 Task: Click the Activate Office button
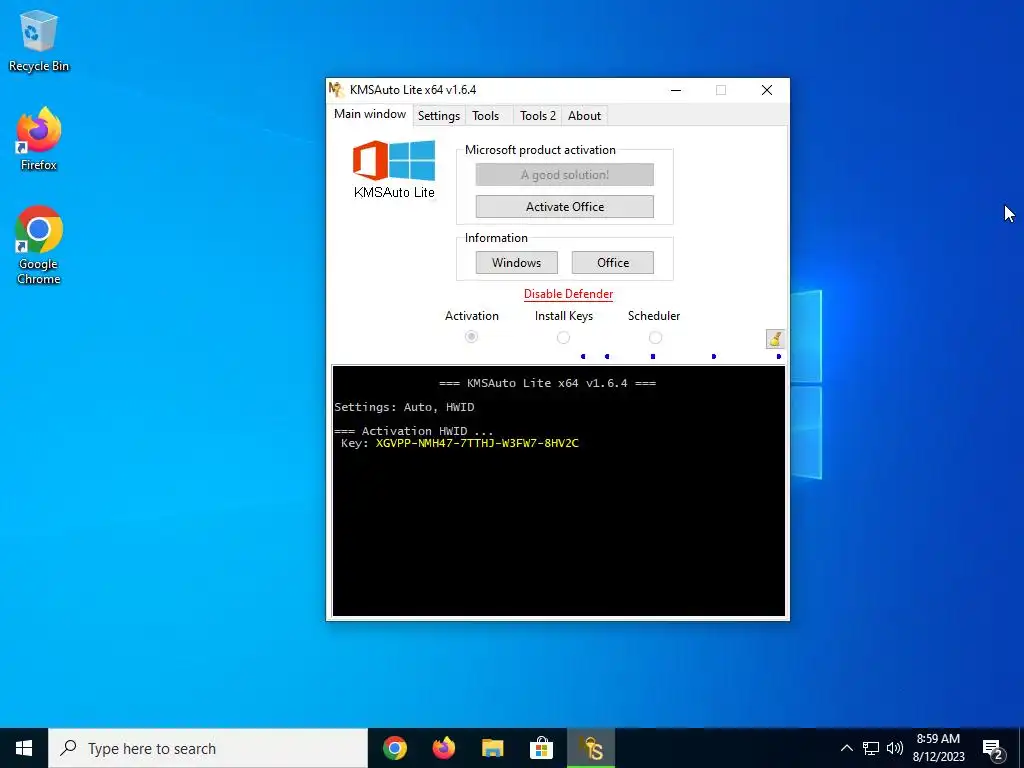[x=564, y=206]
